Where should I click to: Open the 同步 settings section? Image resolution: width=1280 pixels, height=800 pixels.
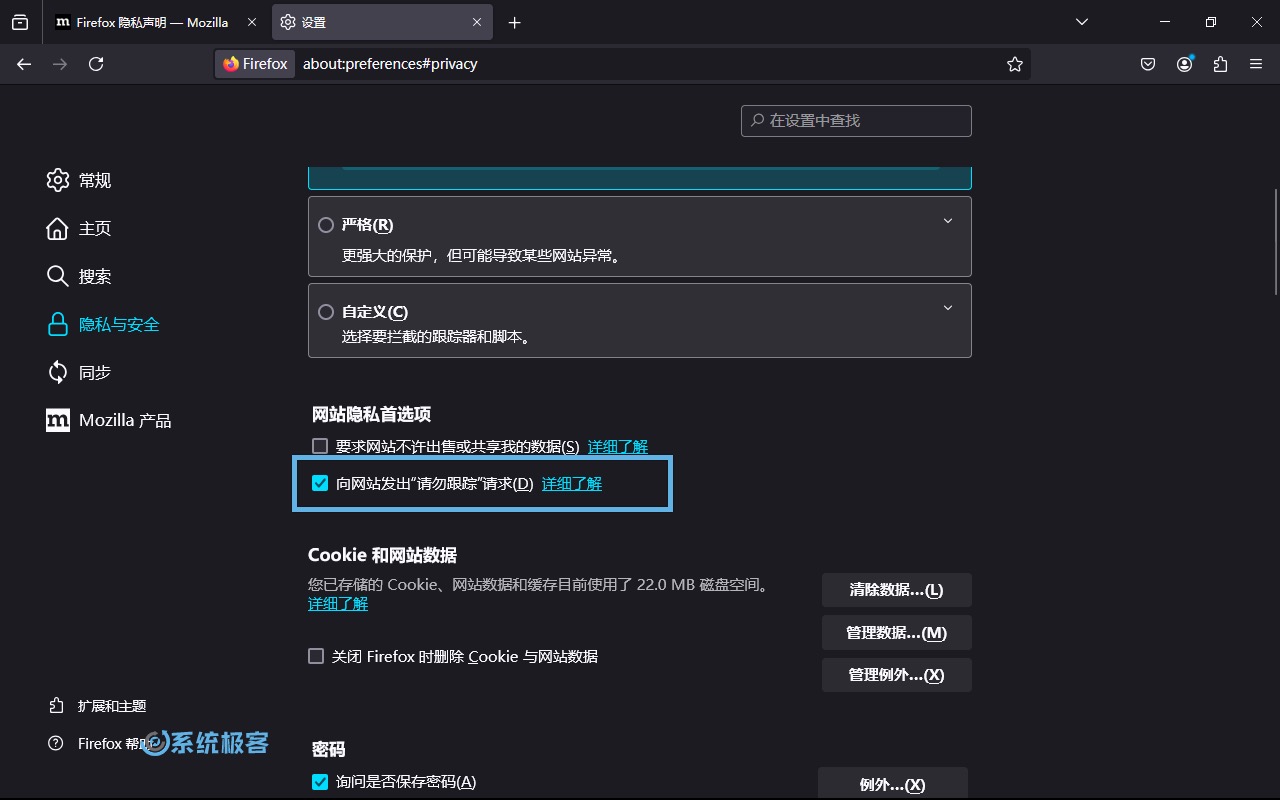tap(78, 372)
